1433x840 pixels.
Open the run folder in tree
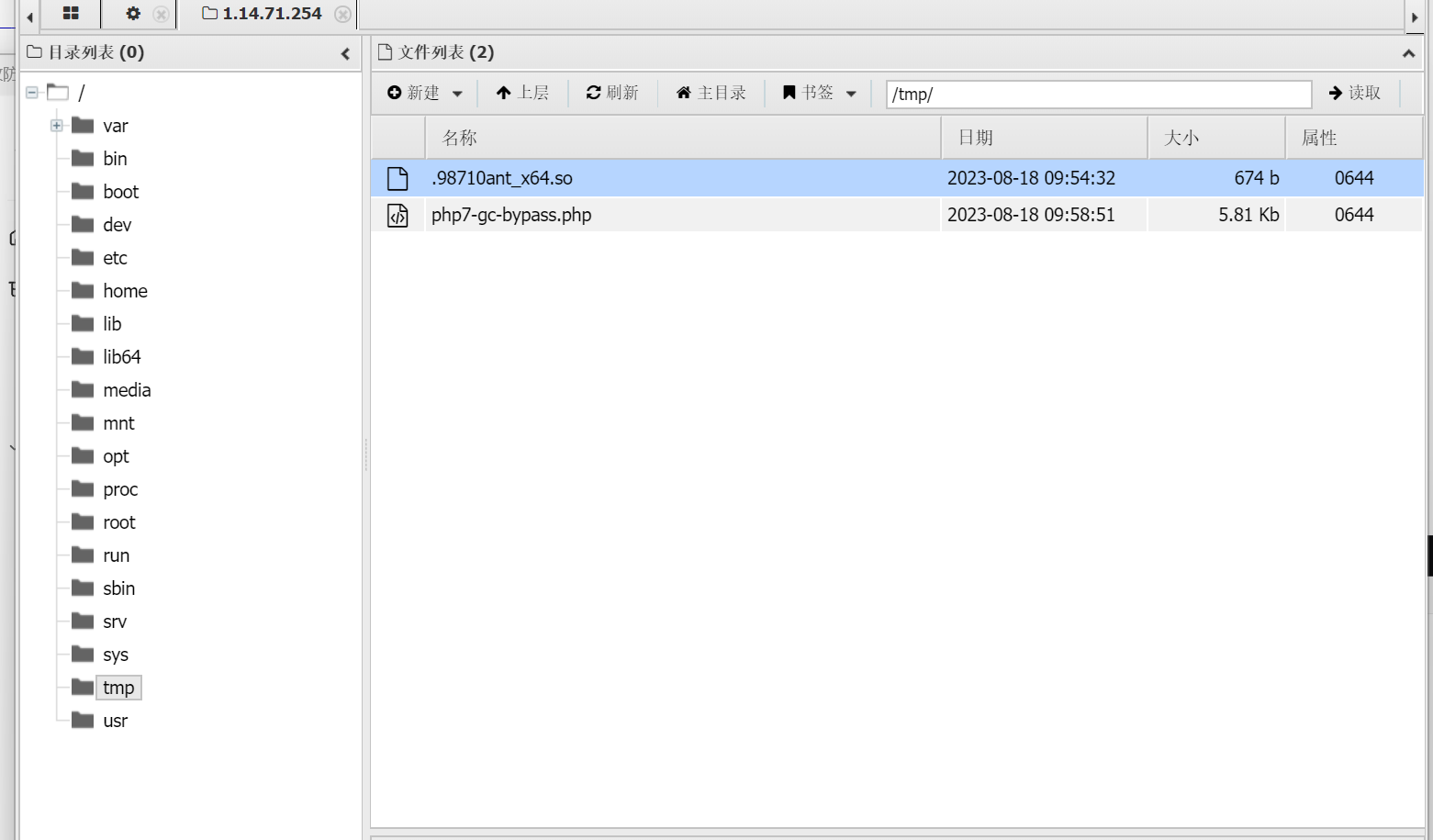[116, 555]
